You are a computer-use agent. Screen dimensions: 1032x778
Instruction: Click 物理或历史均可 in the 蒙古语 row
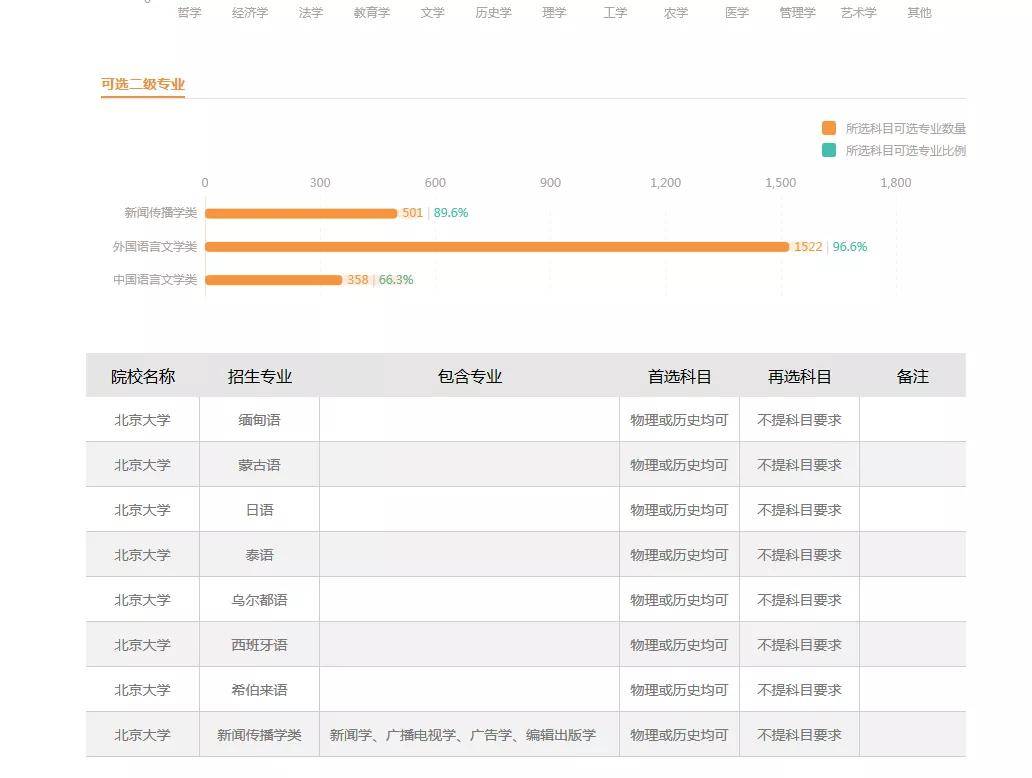679,465
